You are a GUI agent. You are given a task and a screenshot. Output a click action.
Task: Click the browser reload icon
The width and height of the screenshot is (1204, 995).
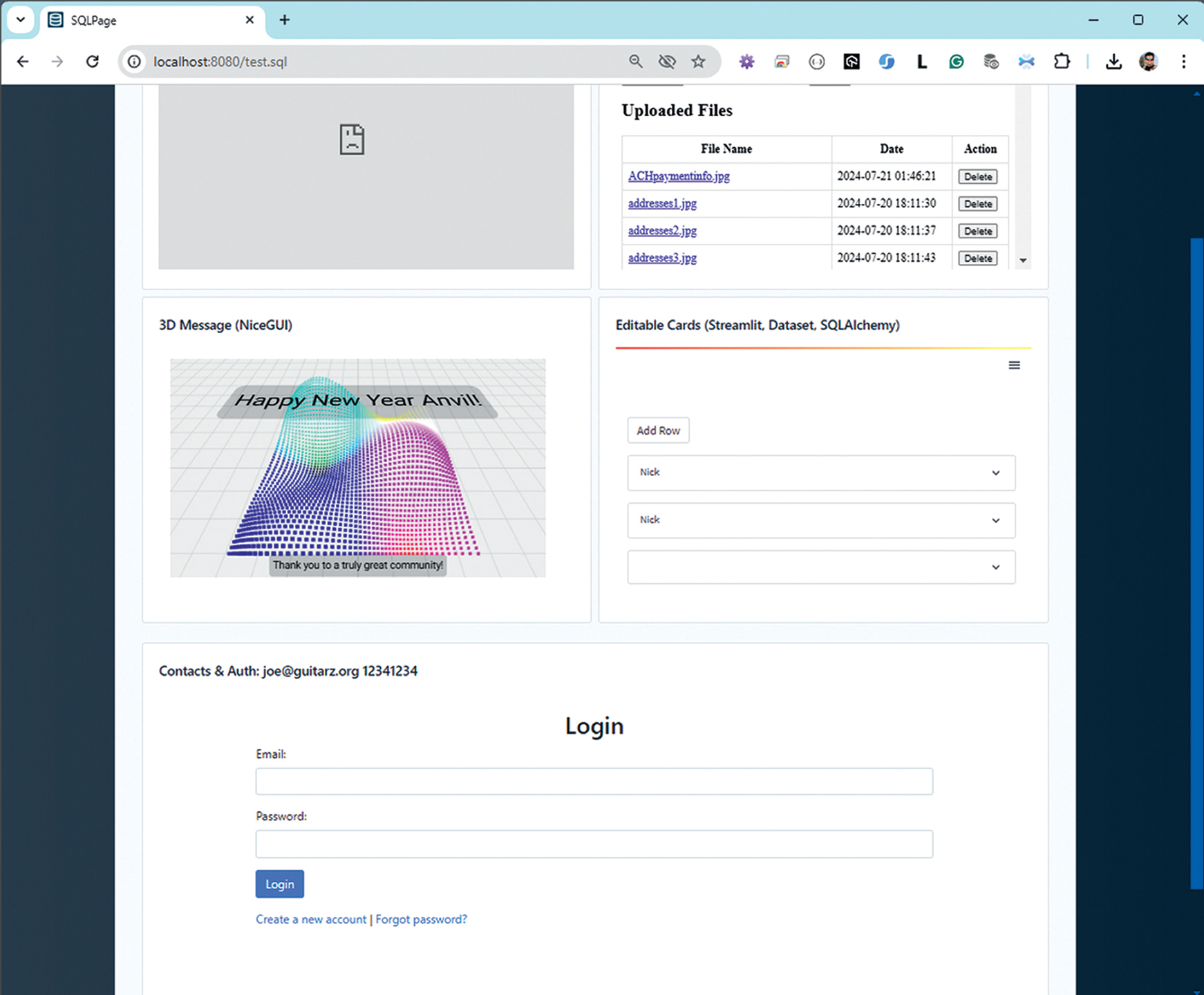click(93, 61)
